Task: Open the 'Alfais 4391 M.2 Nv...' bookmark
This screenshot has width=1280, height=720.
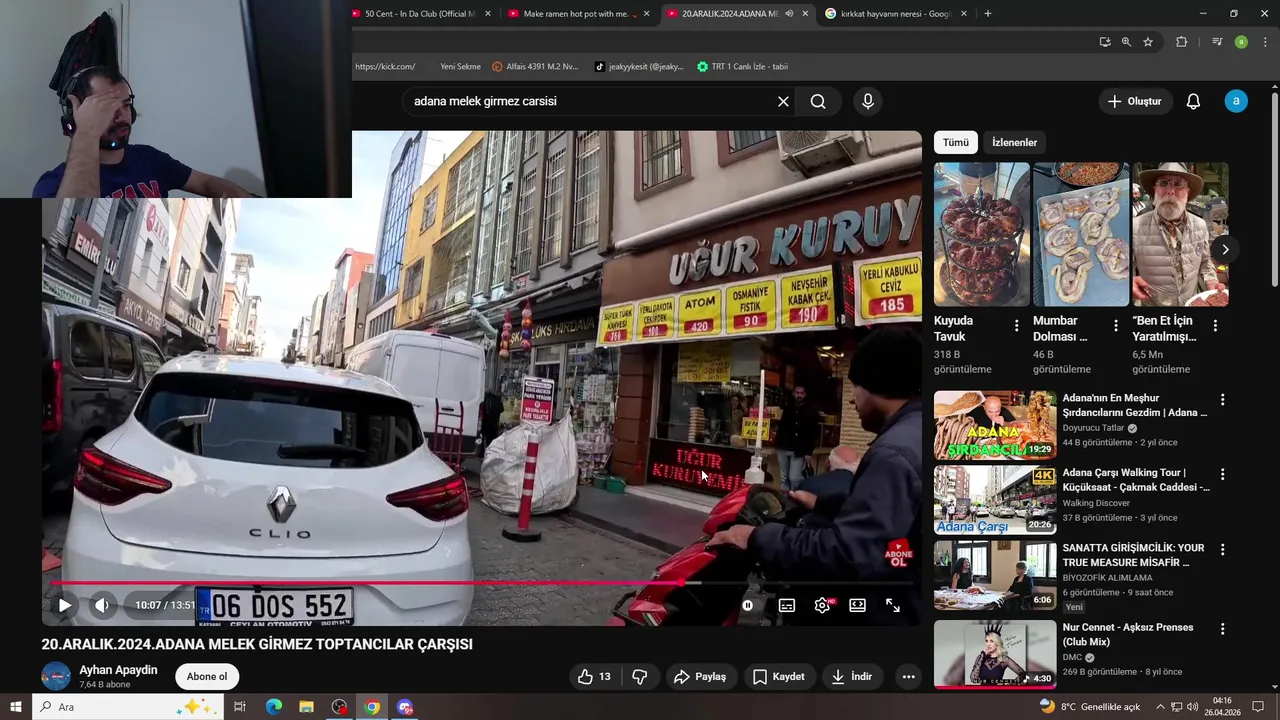Action: (x=535, y=67)
